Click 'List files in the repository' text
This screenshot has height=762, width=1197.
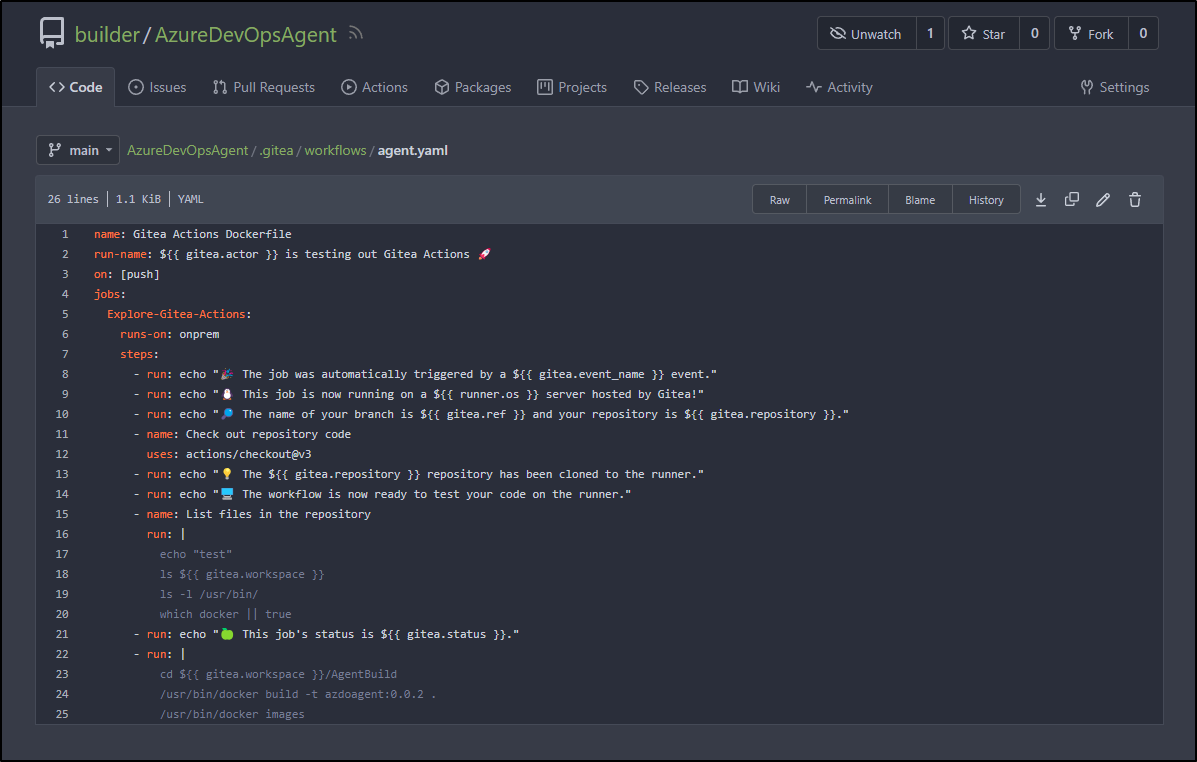tap(279, 514)
